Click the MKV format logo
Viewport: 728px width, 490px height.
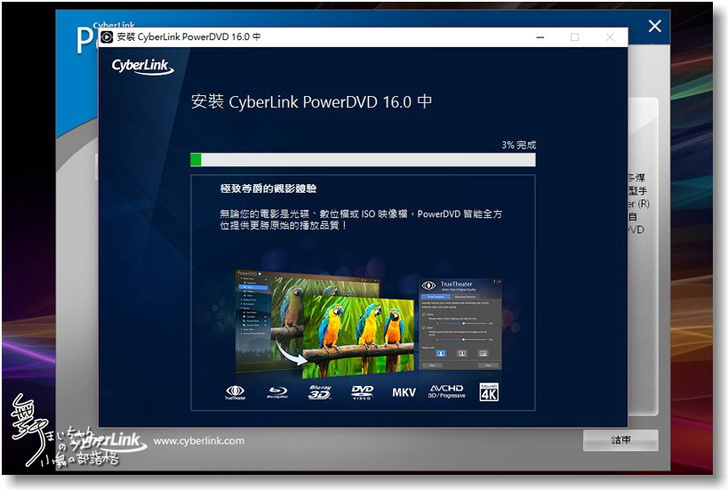(x=404, y=392)
